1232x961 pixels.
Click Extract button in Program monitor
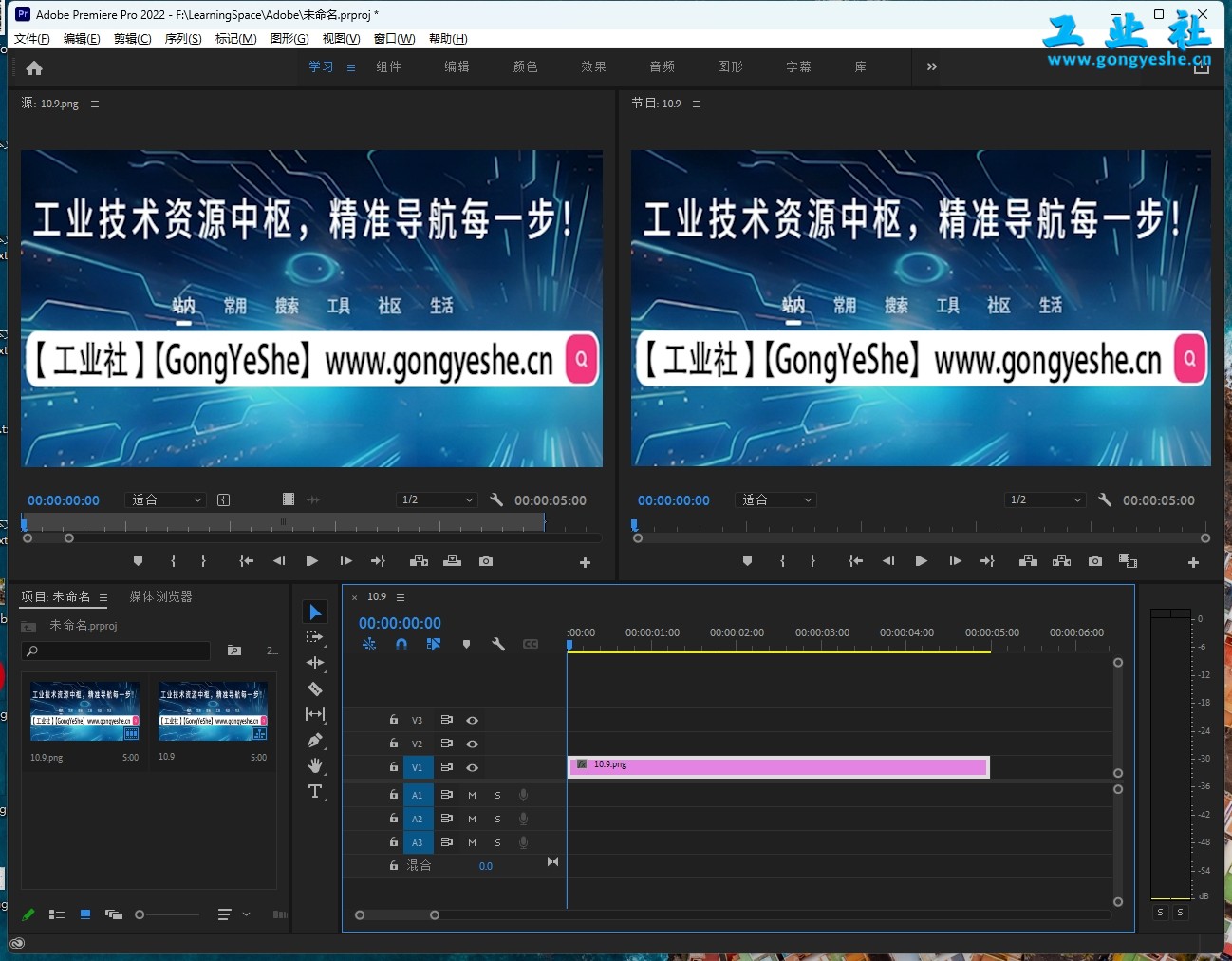1061,561
